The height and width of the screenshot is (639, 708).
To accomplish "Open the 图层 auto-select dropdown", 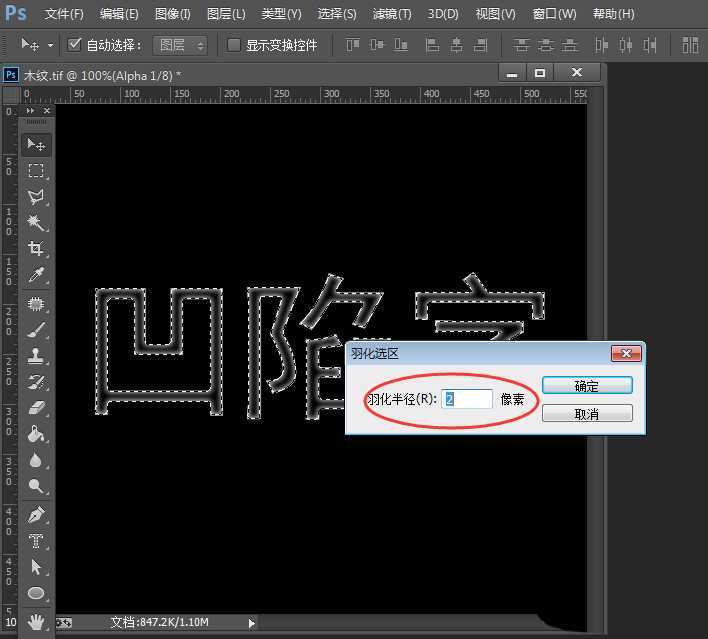I will 182,45.
